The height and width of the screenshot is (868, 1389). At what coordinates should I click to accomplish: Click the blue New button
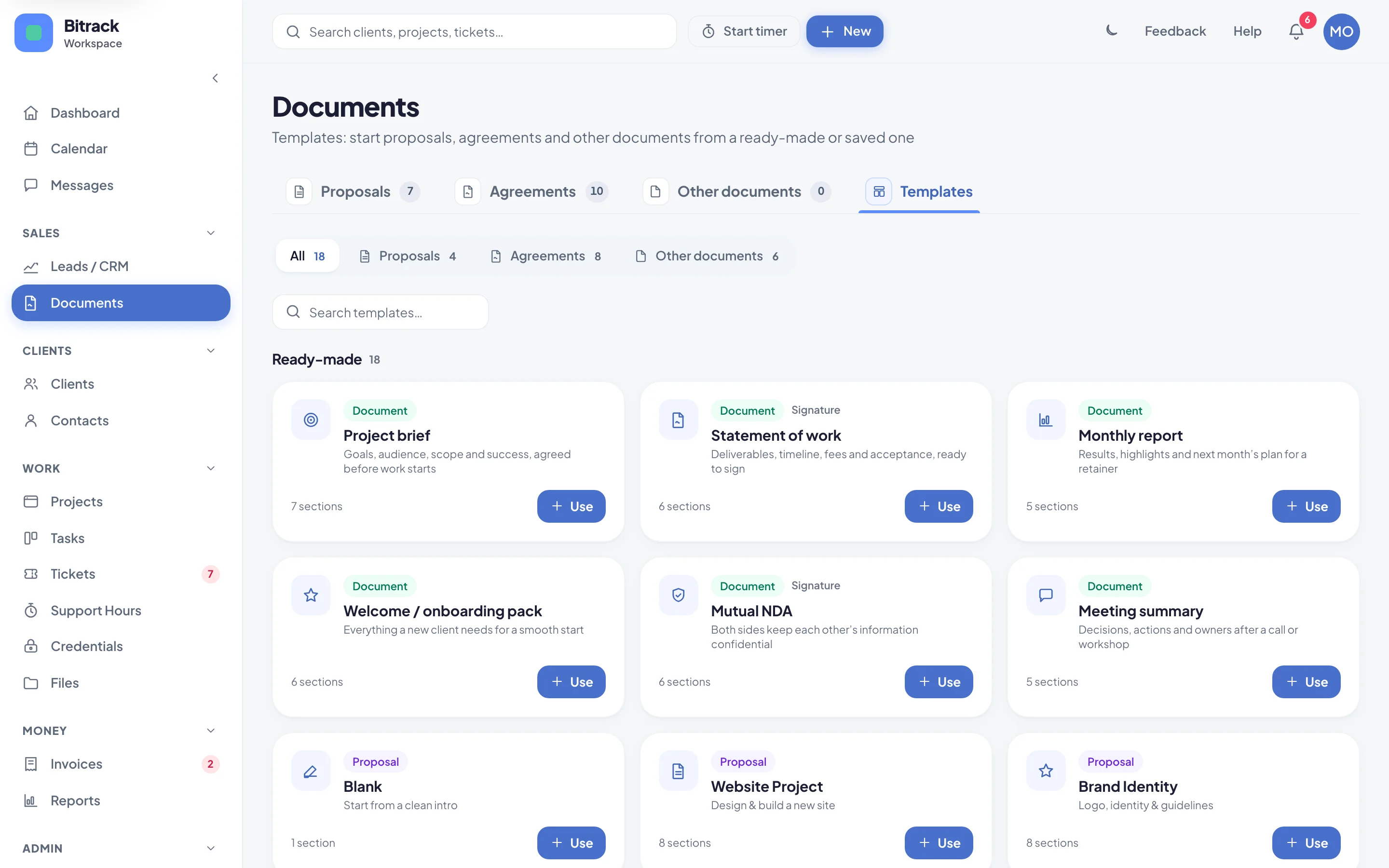pyautogui.click(x=844, y=31)
